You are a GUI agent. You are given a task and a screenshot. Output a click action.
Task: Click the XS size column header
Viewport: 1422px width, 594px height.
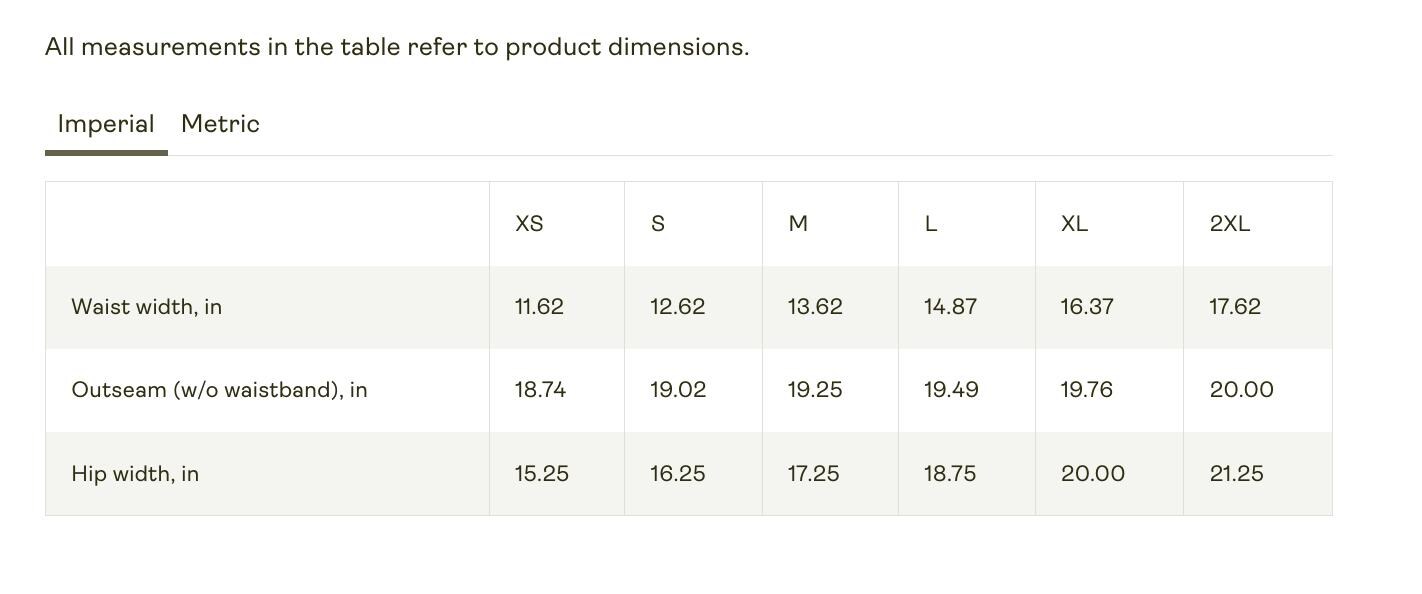529,224
